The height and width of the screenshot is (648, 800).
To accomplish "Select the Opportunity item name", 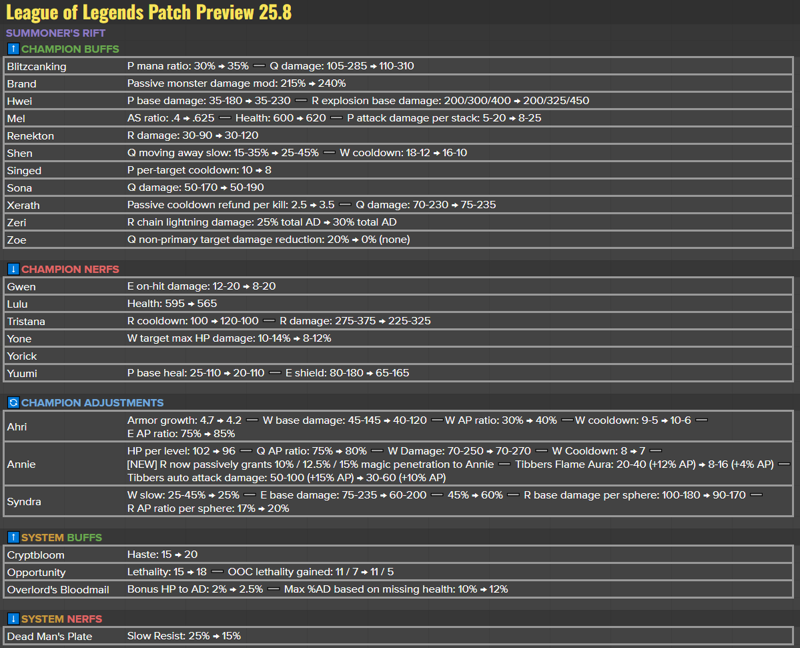I will pos(36,572).
